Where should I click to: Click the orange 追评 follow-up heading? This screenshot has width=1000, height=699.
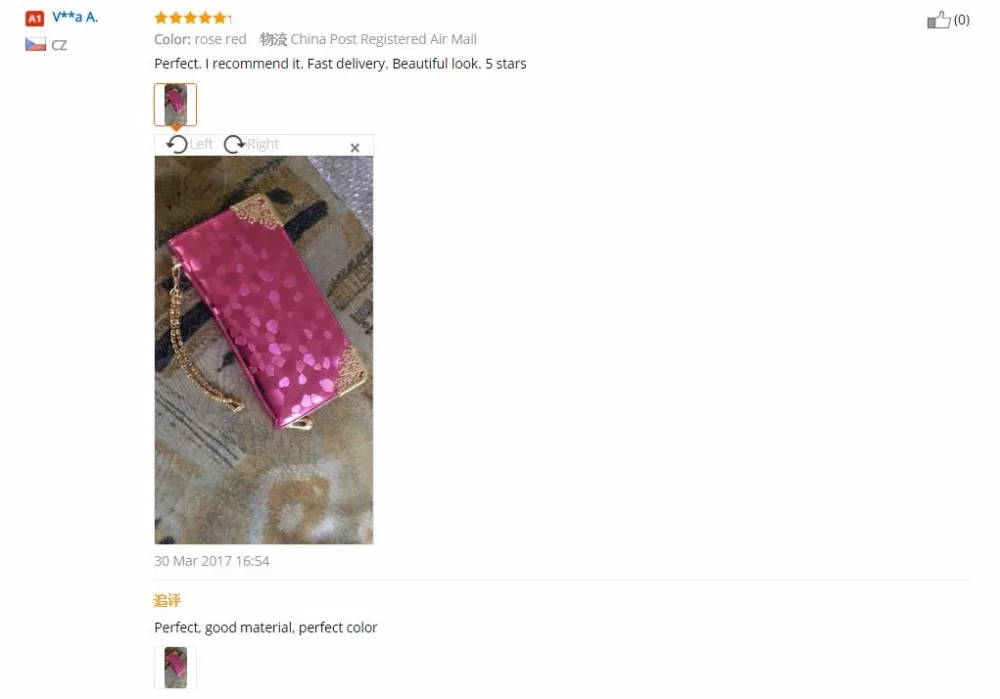click(x=167, y=600)
